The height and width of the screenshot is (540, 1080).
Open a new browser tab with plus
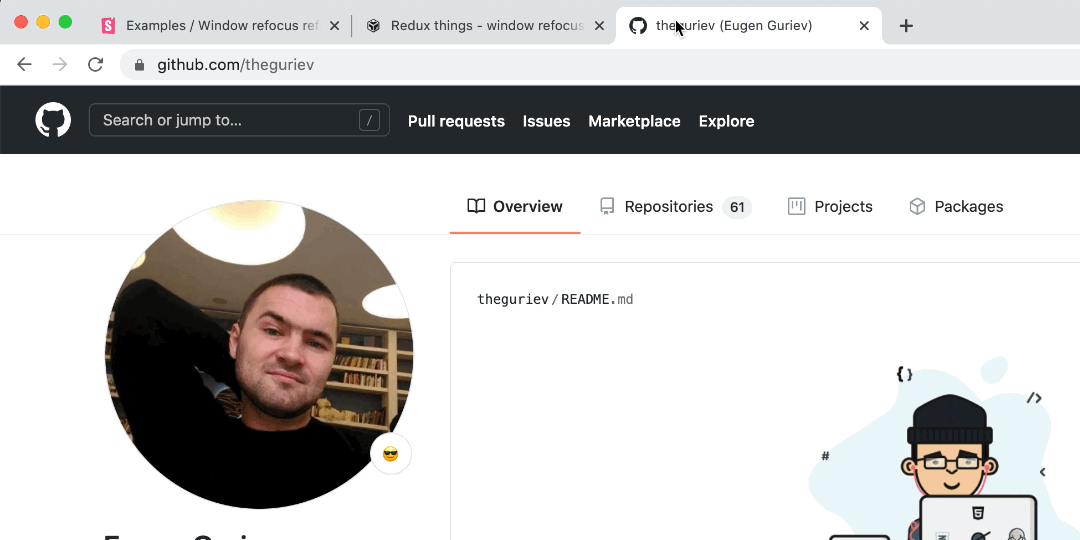coord(906,25)
